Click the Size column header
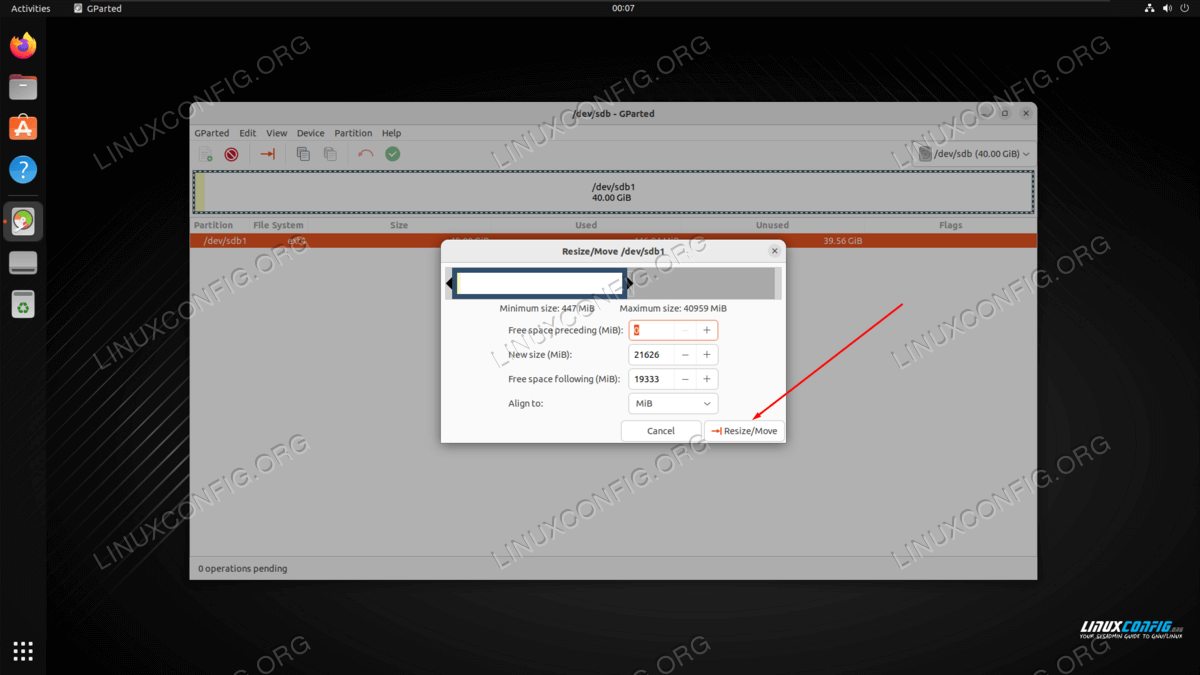Image resolution: width=1200 pixels, height=675 pixels. [399, 226]
